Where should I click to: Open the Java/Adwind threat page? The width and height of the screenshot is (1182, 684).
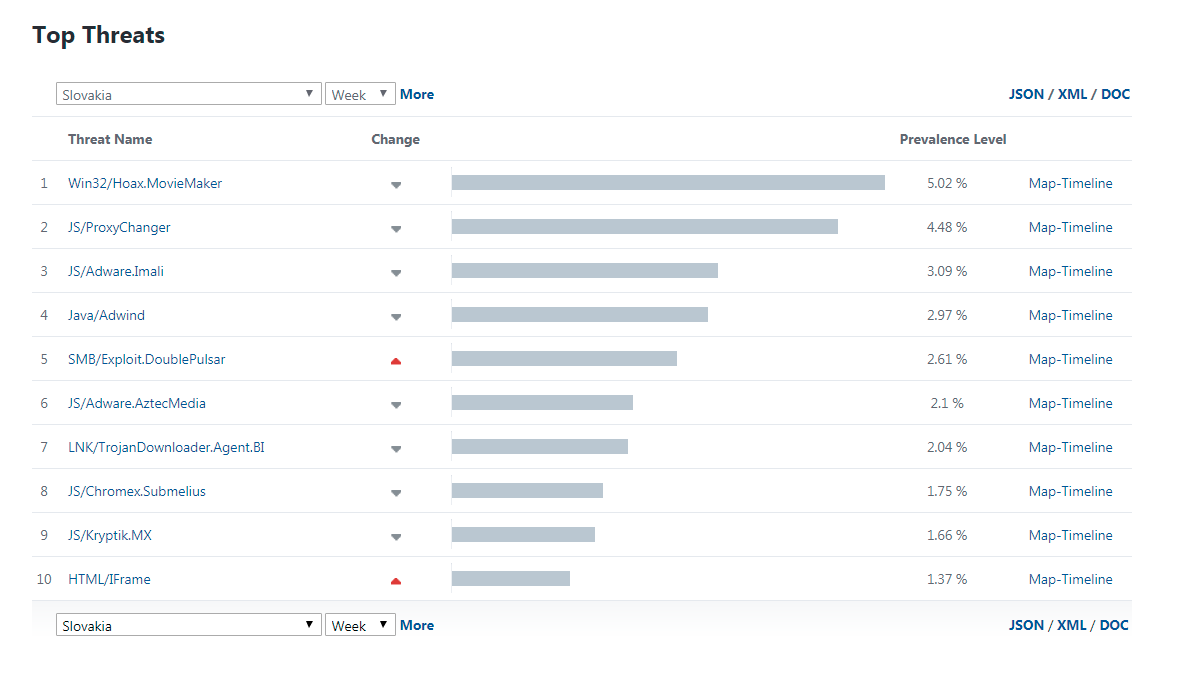[x=106, y=315]
